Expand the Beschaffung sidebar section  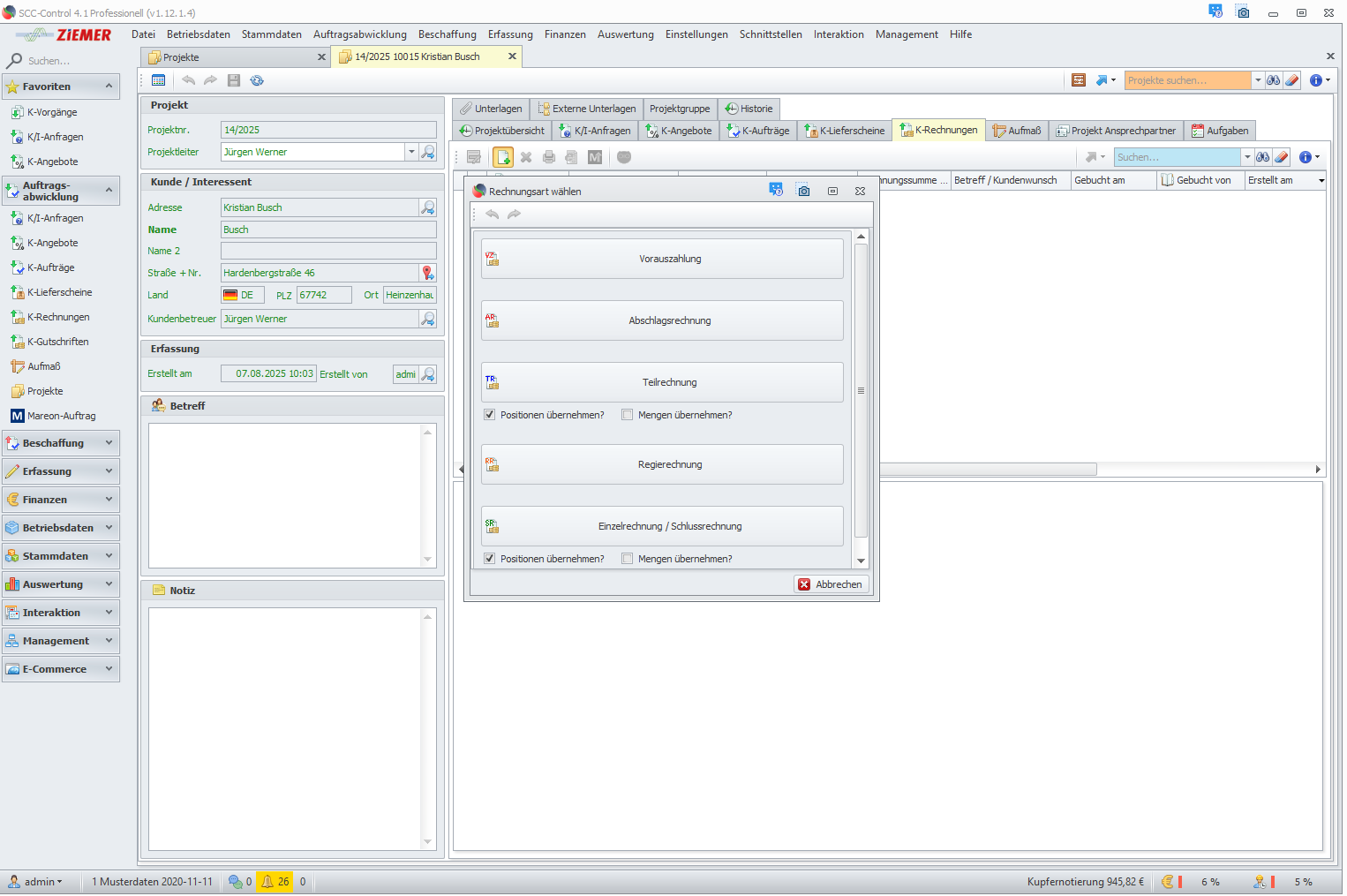pos(60,443)
